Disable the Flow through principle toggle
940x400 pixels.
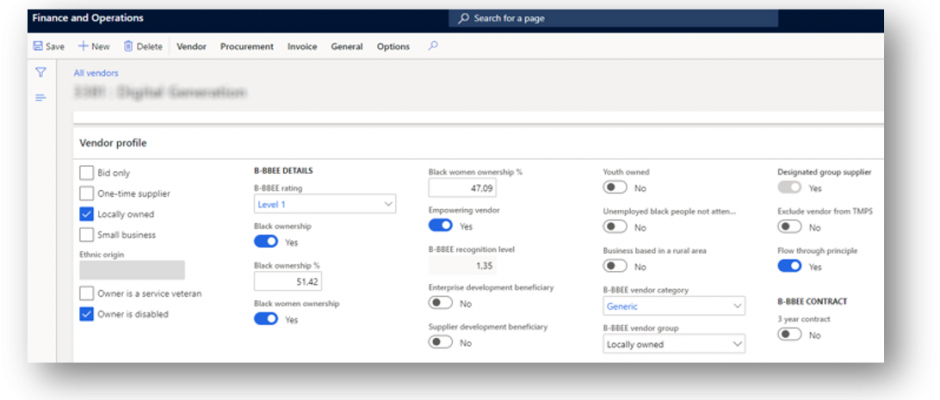[789, 267]
